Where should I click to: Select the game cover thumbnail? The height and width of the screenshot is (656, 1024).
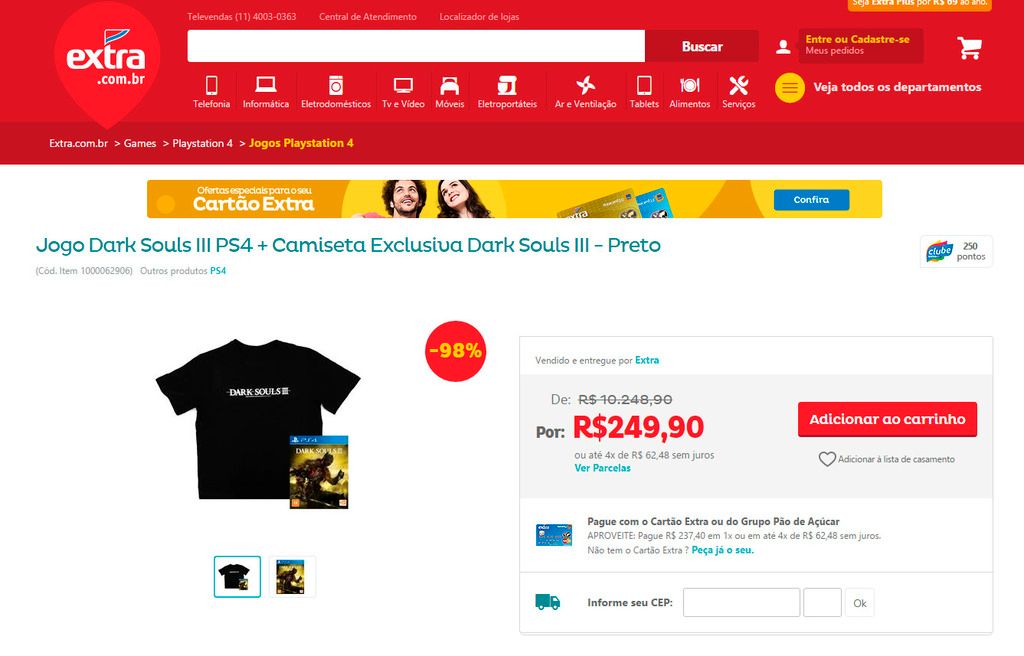[x=292, y=577]
